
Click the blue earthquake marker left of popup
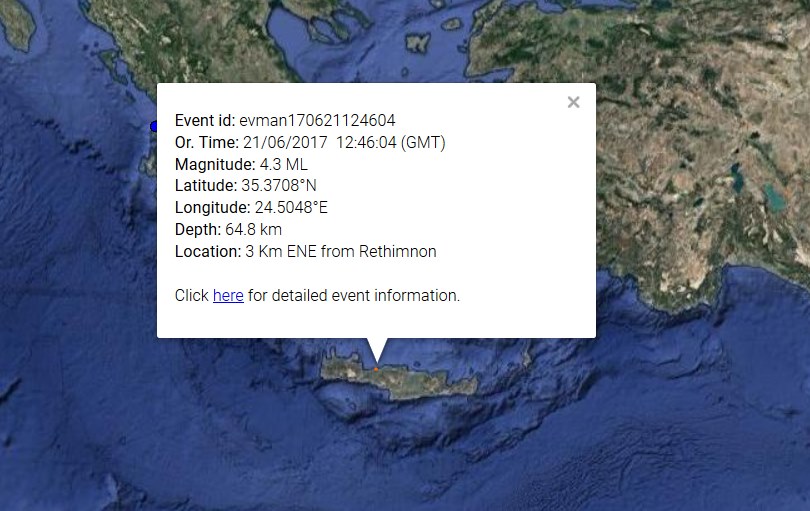pos(153,126)
